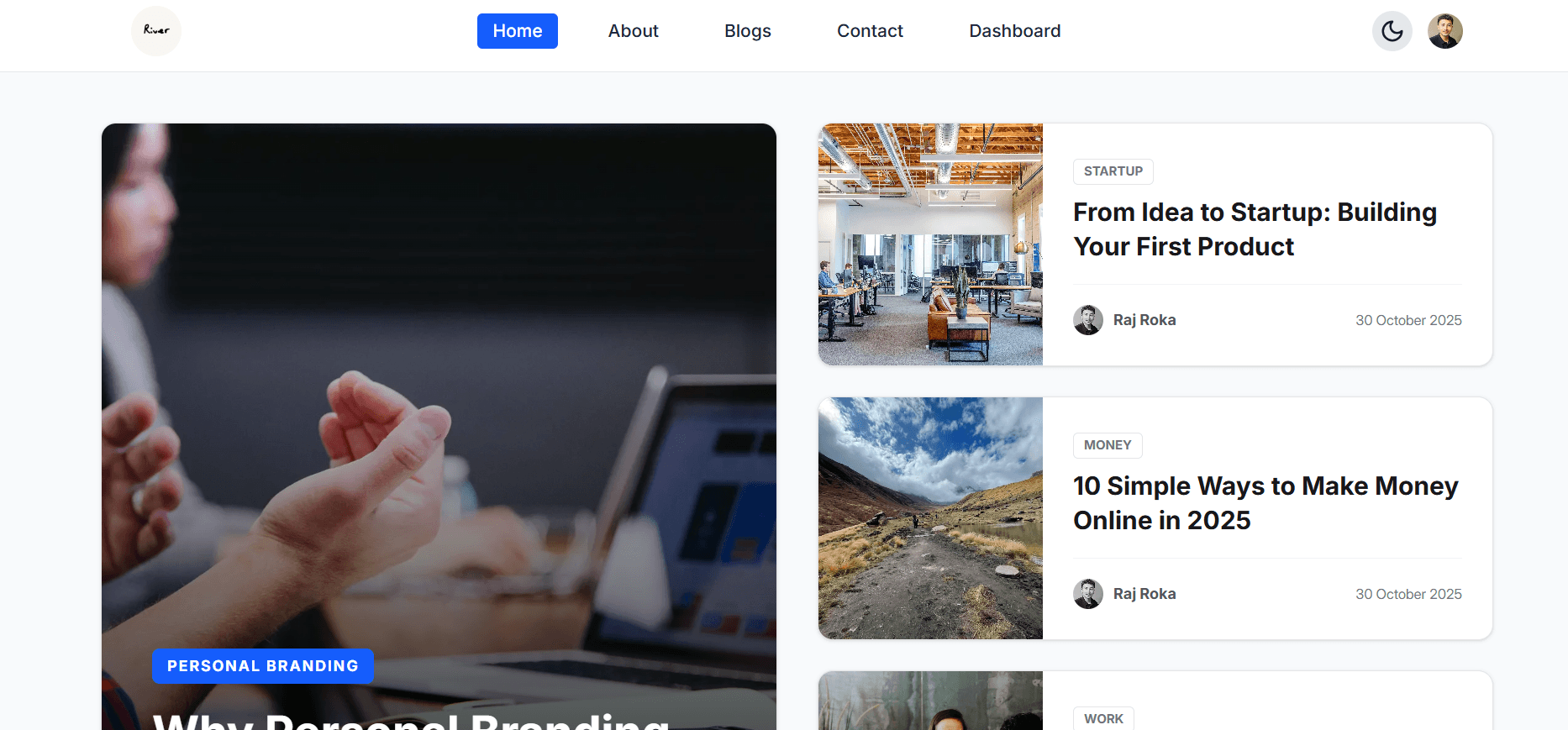The height and width of the screenshot is (730, 1568).
Task: Click the PERSONAL BRANDING badge
Action: (263, 666)
